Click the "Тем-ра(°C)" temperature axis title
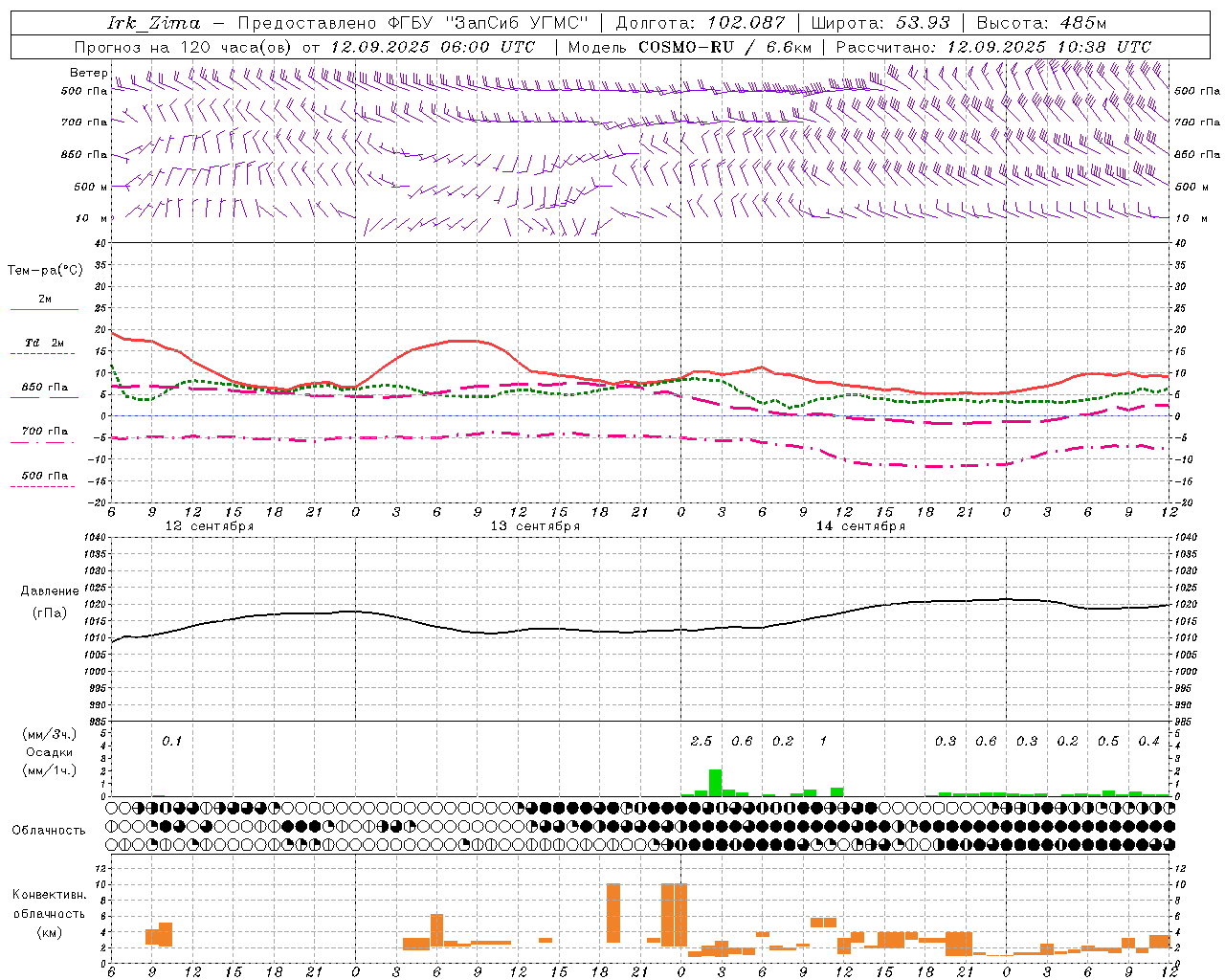Viewport: 1225px width, 980px height. [x=45, y=271]
